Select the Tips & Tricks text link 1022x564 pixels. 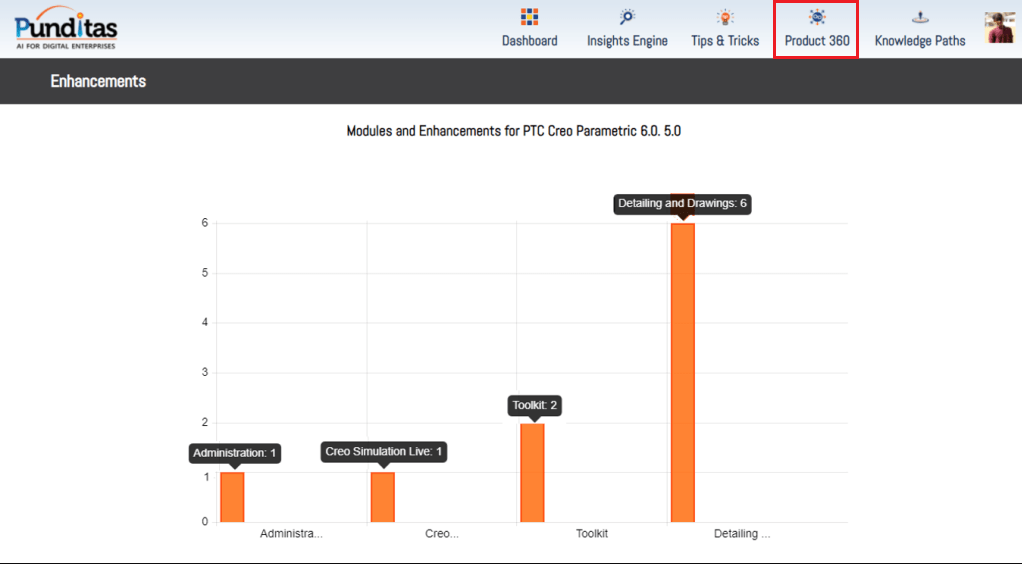point(725,41)
